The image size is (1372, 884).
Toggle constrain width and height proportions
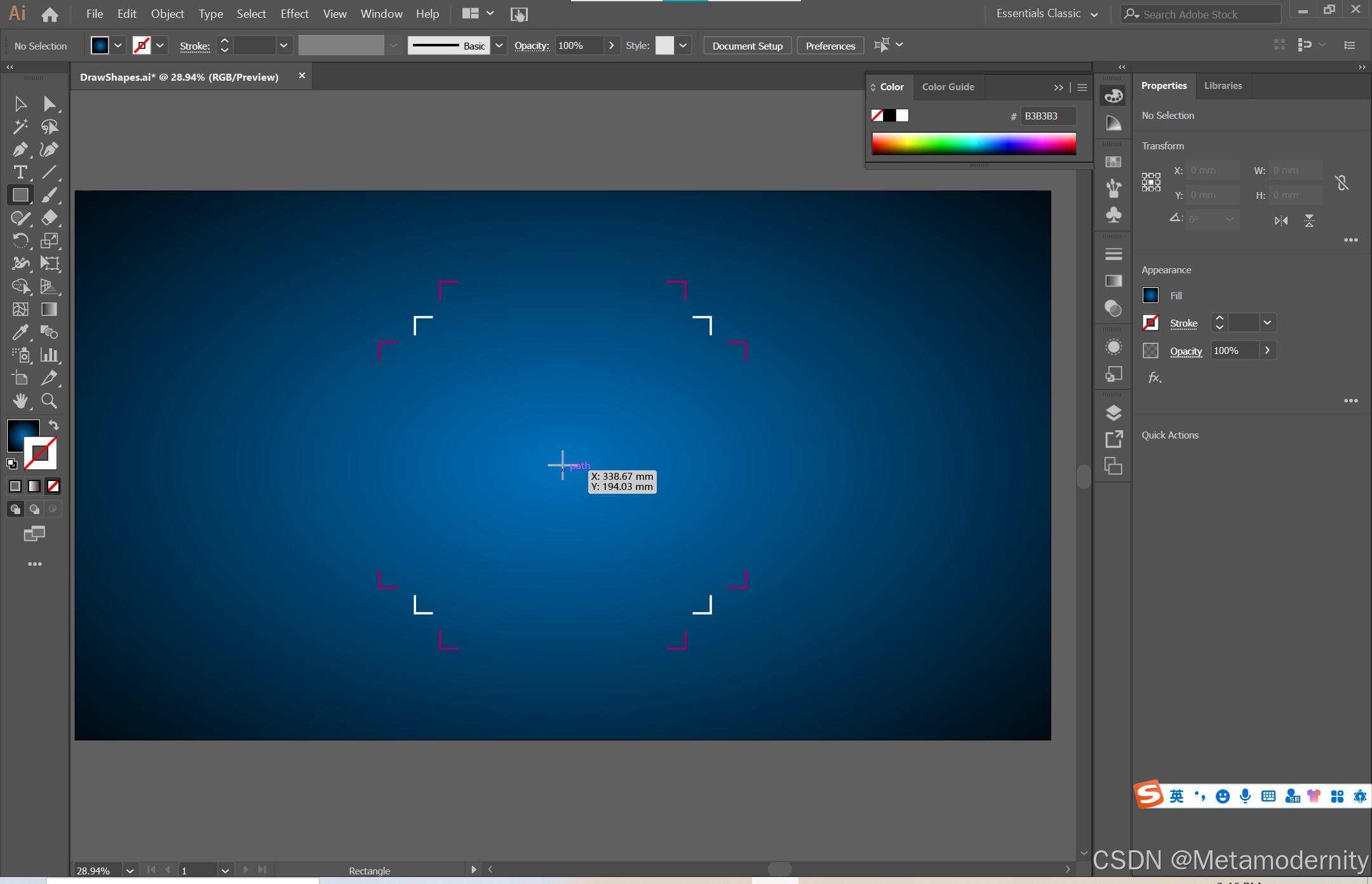(1342, 183)
